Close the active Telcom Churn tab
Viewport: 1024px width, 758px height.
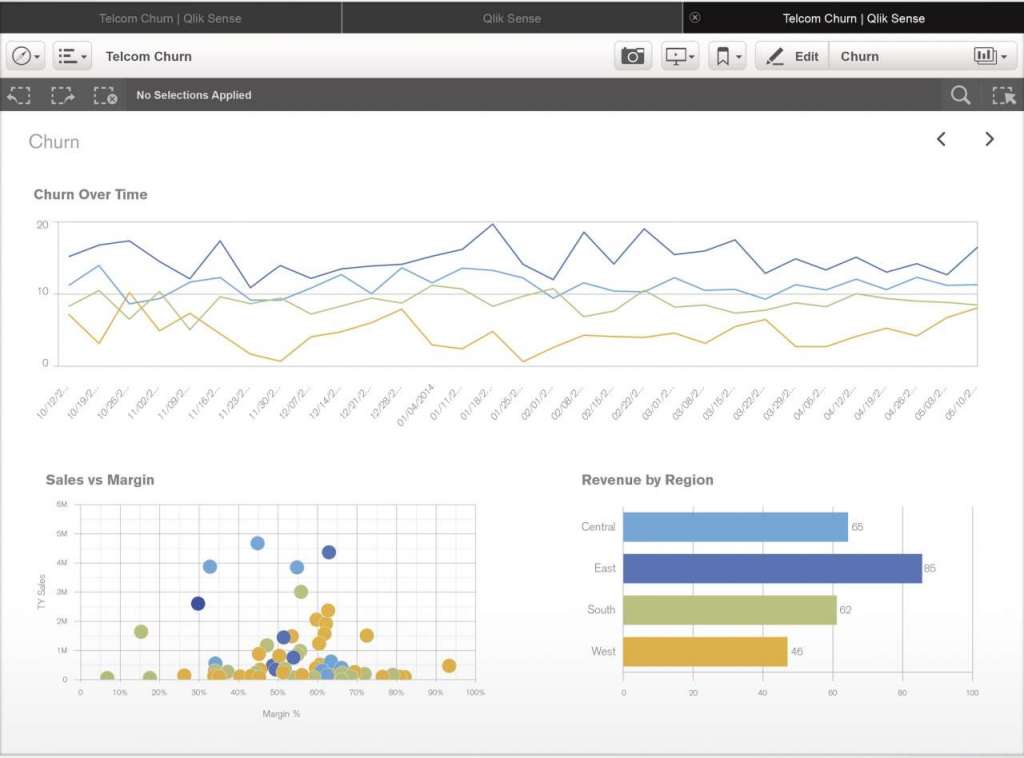click(695, 18)
